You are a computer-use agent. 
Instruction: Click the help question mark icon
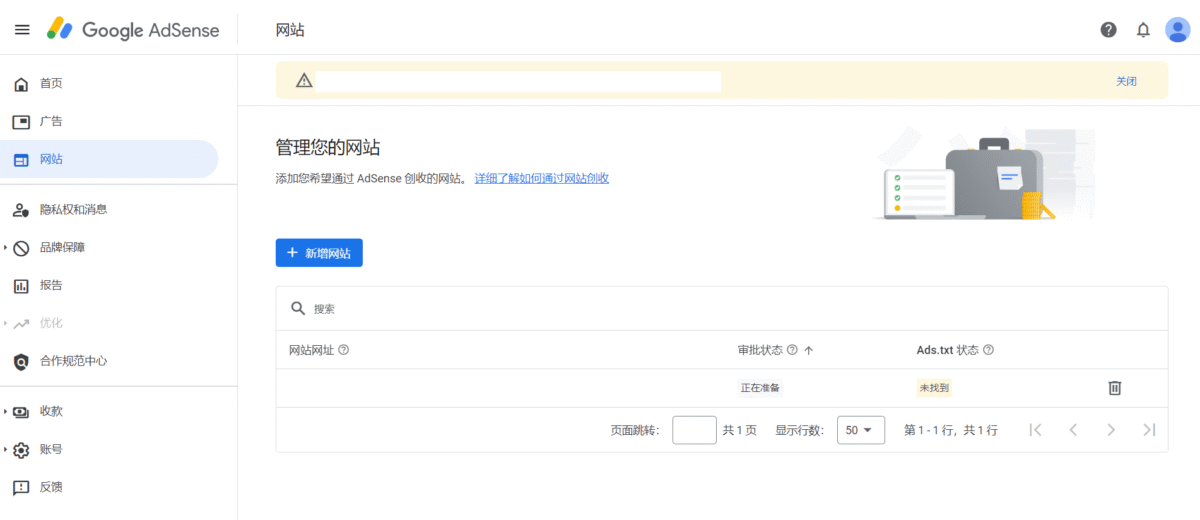[x=1108, y=30]
